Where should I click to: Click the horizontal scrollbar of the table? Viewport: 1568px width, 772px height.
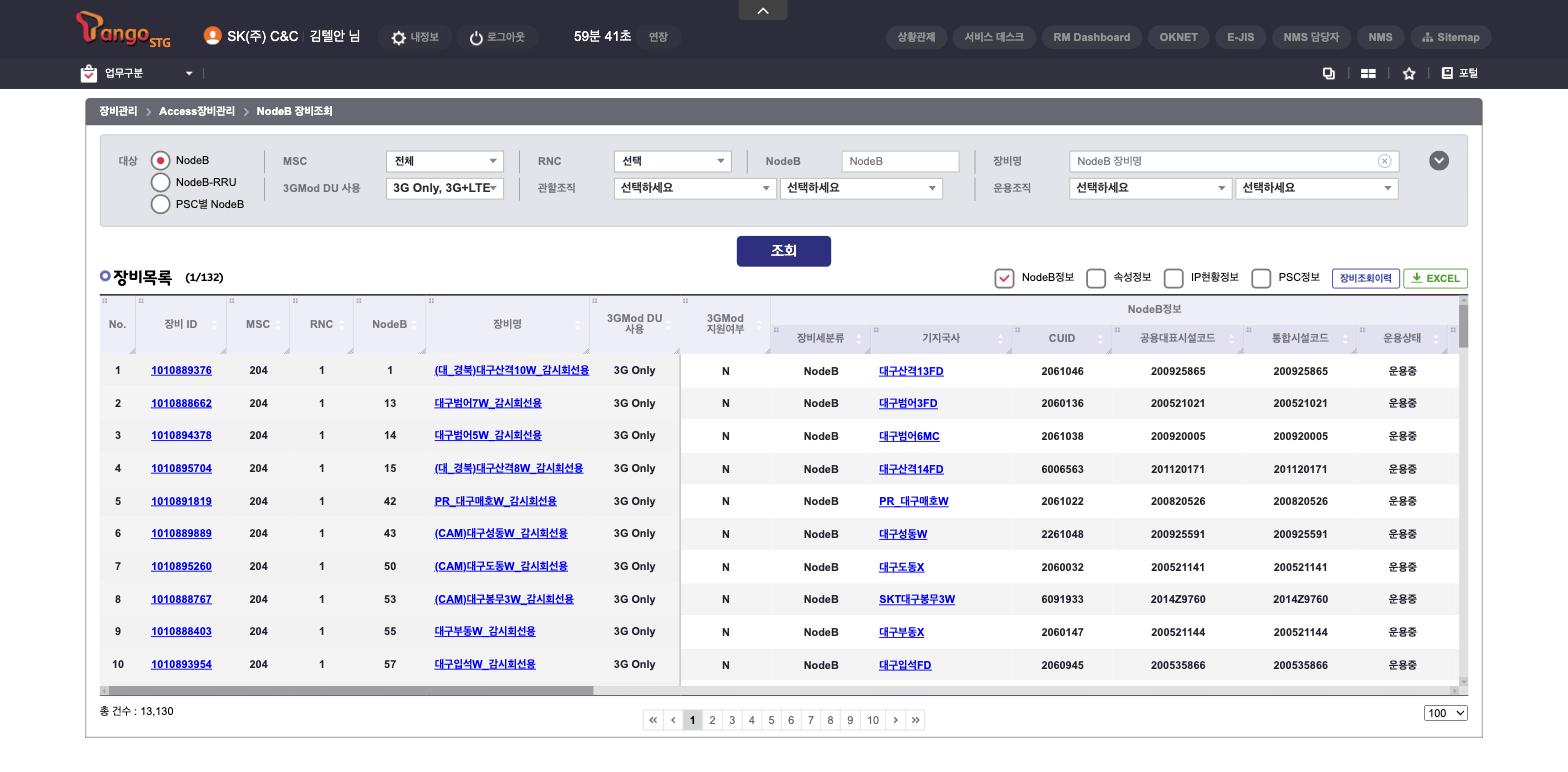pyautogui.click(x=350, y=690)
